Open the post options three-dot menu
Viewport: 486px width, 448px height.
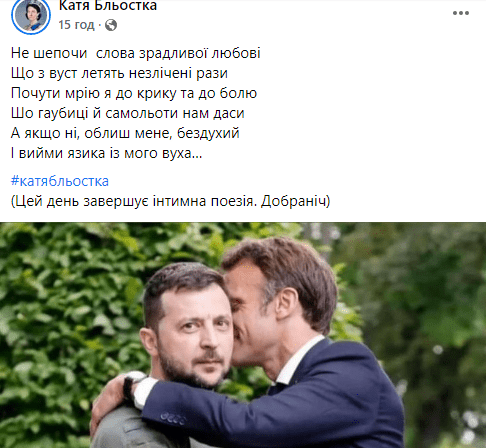[461, 13]
